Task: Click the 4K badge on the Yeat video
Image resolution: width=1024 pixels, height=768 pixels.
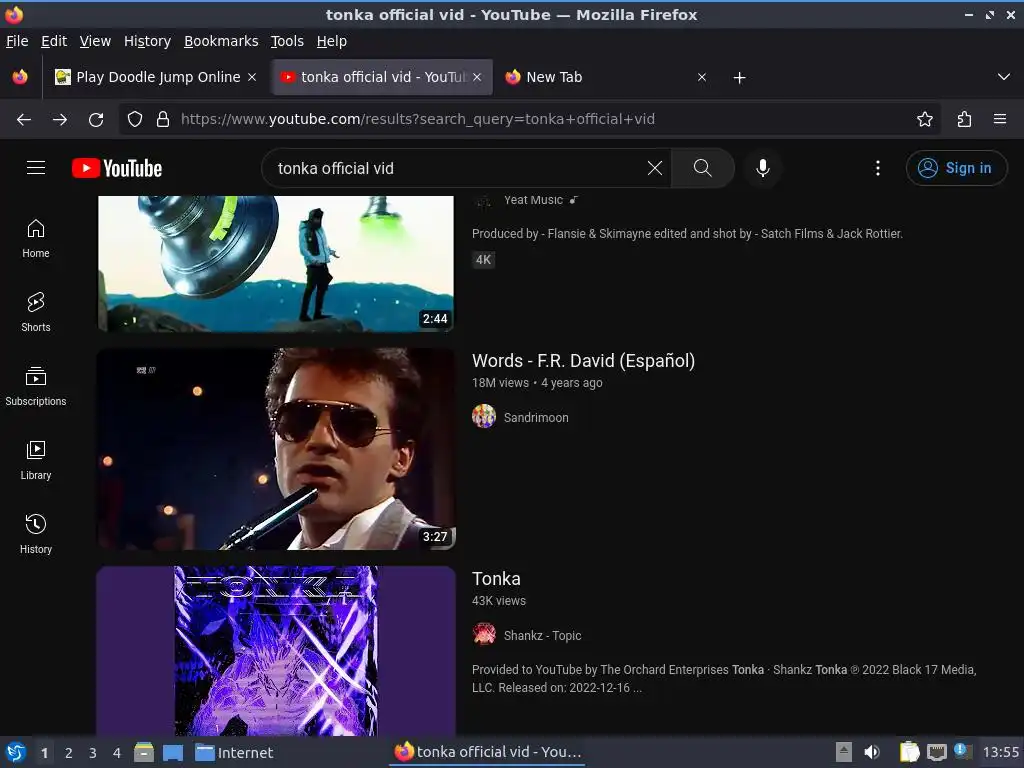Action: 483,260
